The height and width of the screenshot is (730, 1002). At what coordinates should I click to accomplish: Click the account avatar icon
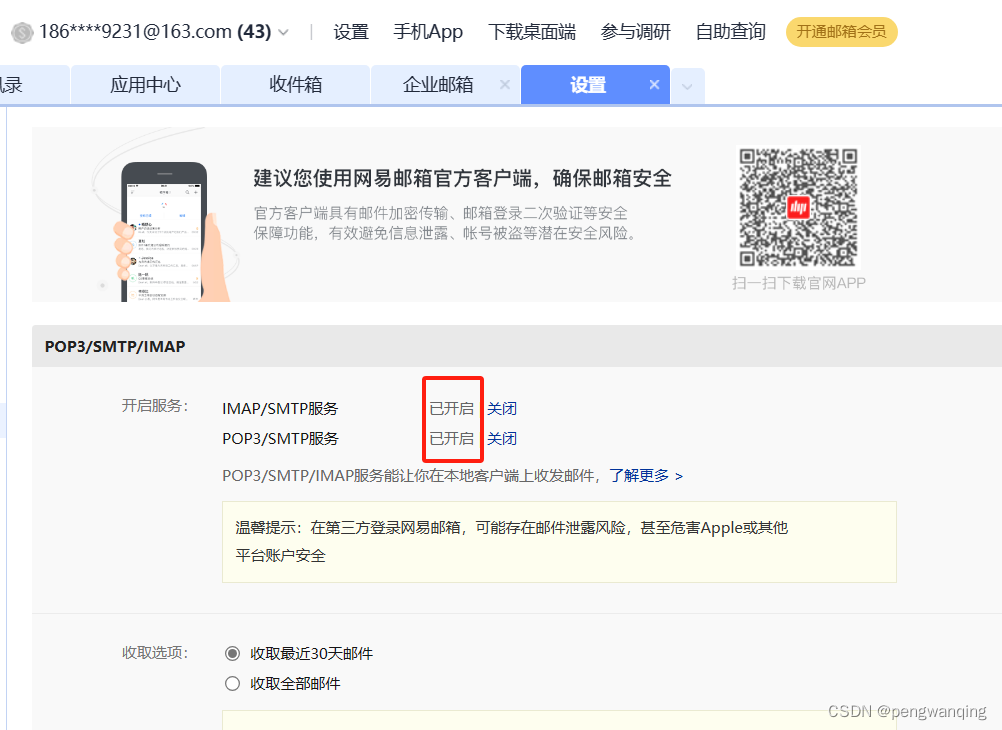point(22,32)
